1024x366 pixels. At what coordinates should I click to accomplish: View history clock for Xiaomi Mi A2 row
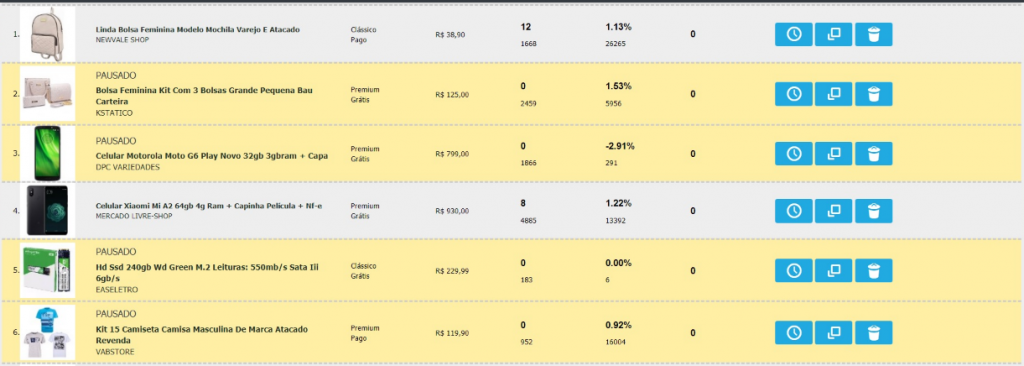(x=793, y=211)
